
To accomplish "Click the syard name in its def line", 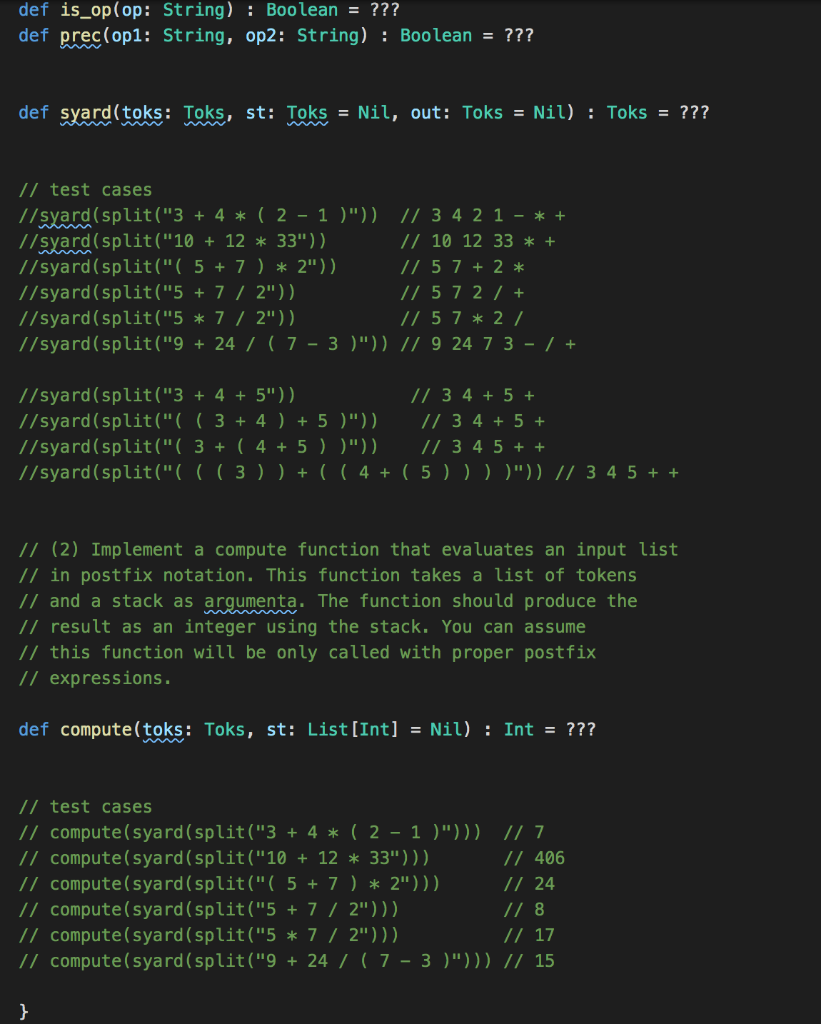I will pyautogui.click(x=86, y=113).
